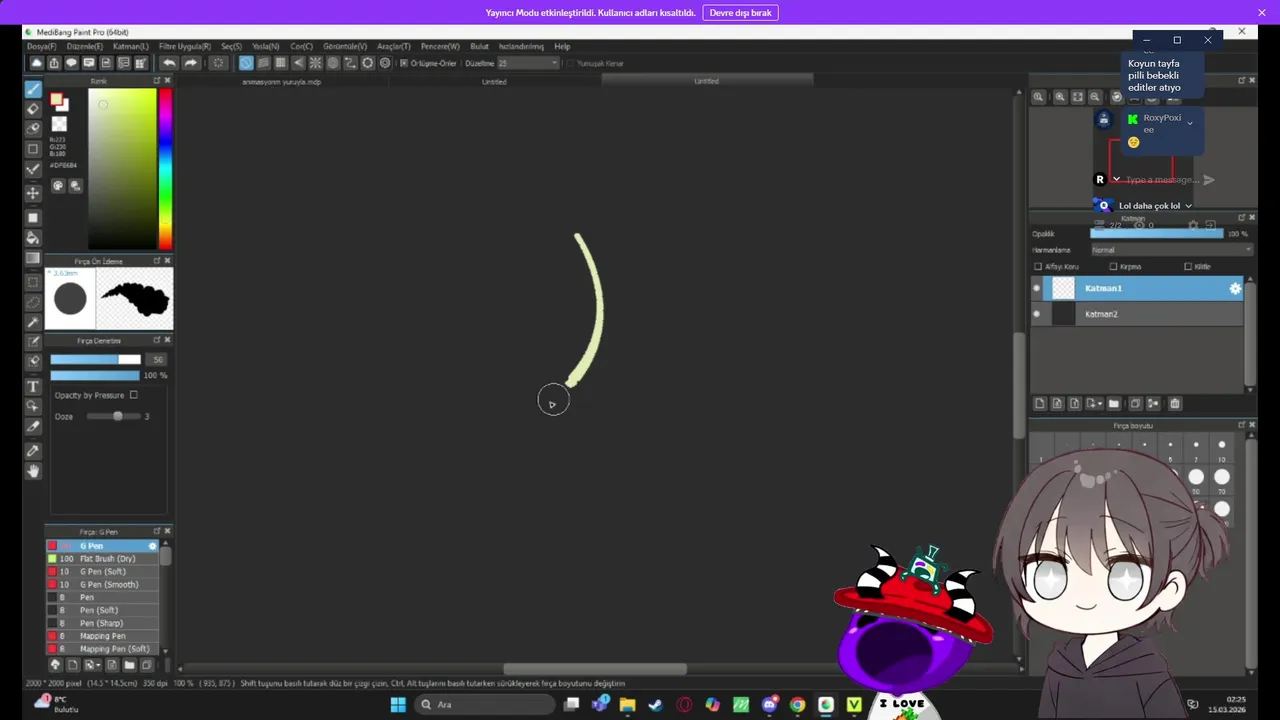Select the Lasso selection tool
The height and width of the screenshot is (720, 1280).
click(33, 301)
